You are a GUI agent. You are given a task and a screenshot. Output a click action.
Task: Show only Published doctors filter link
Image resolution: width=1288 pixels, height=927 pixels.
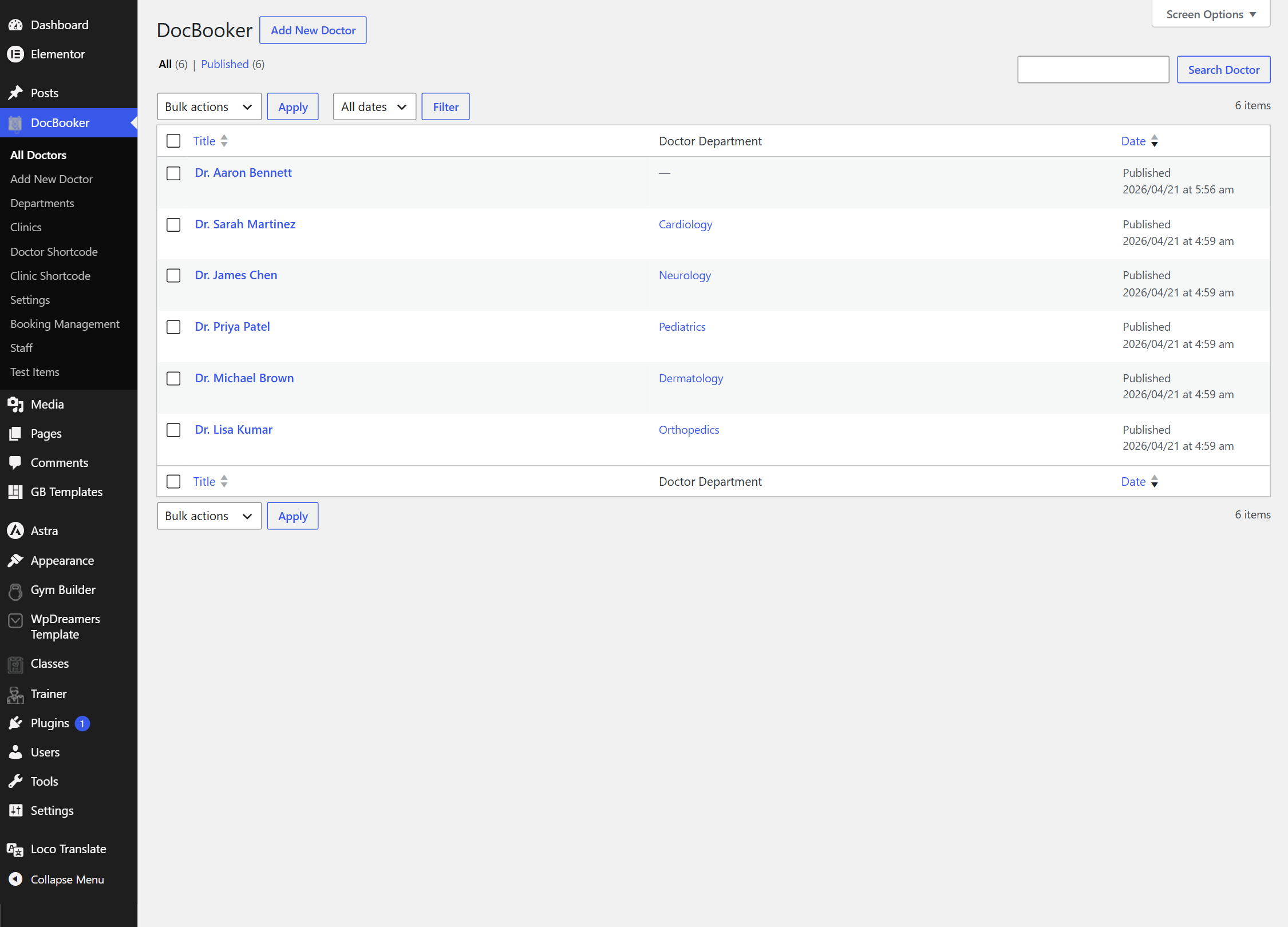tap(224, 64)
